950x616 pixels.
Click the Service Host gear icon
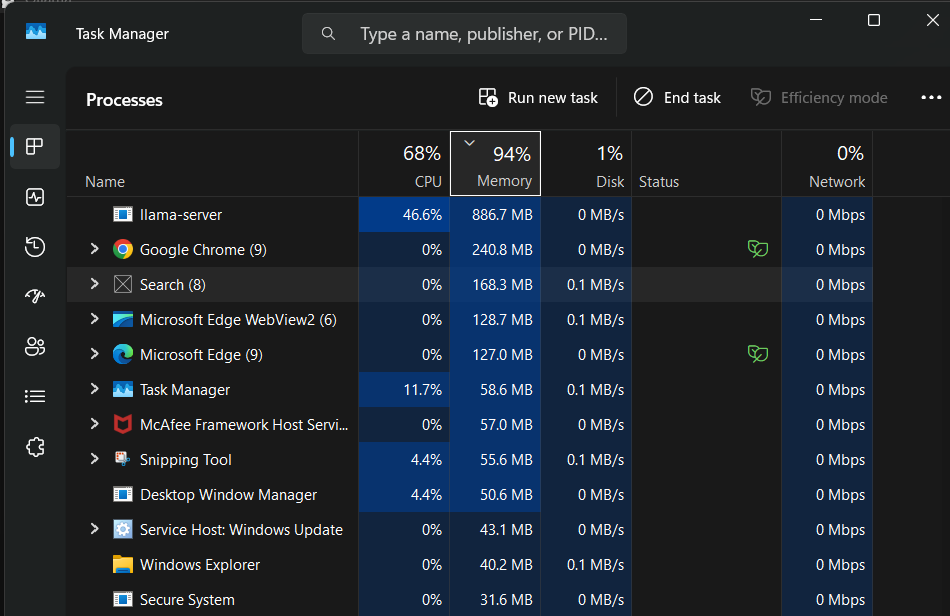click(123, 529)
